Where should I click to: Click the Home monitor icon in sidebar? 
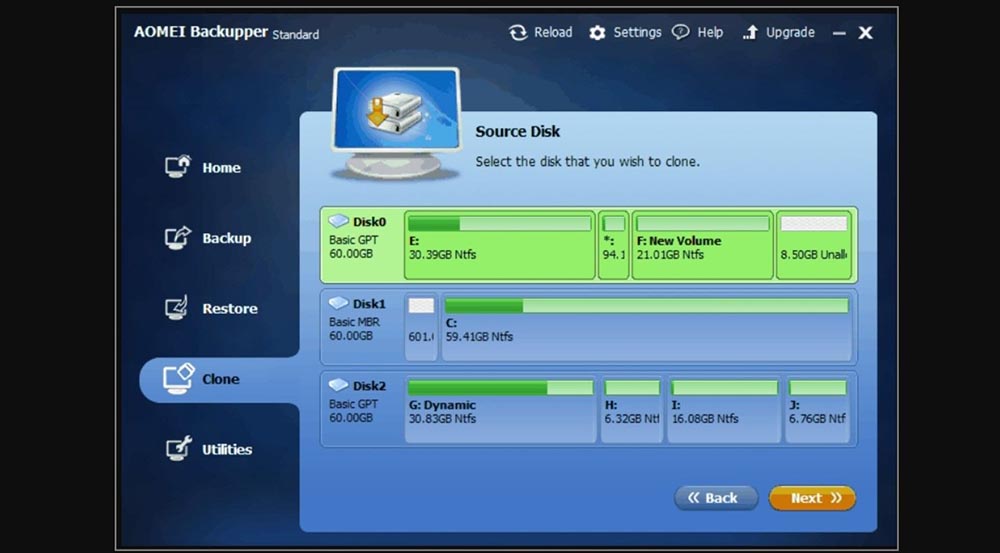[177, 167]
